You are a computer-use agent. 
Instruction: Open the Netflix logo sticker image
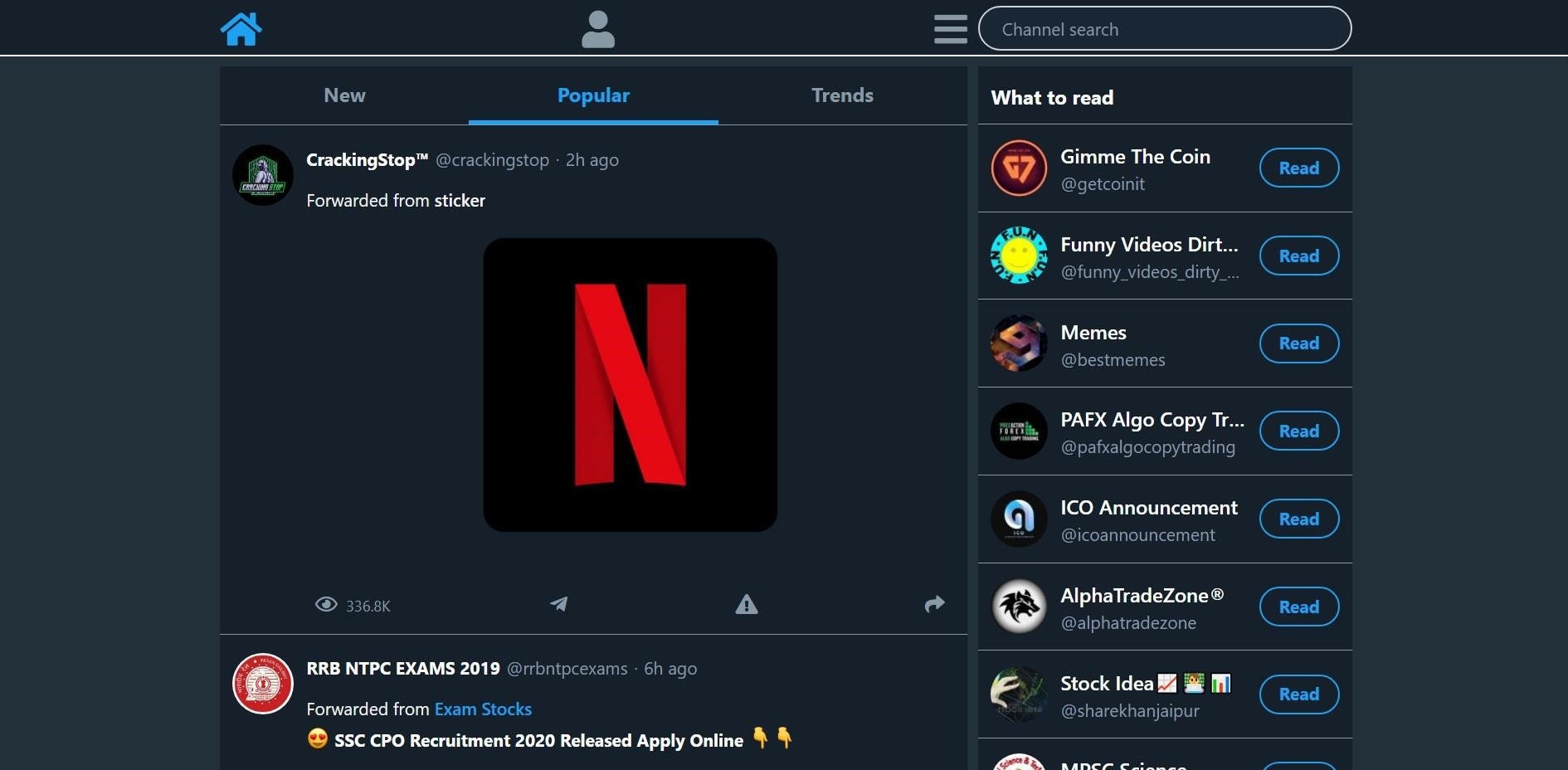click(631, 385)
